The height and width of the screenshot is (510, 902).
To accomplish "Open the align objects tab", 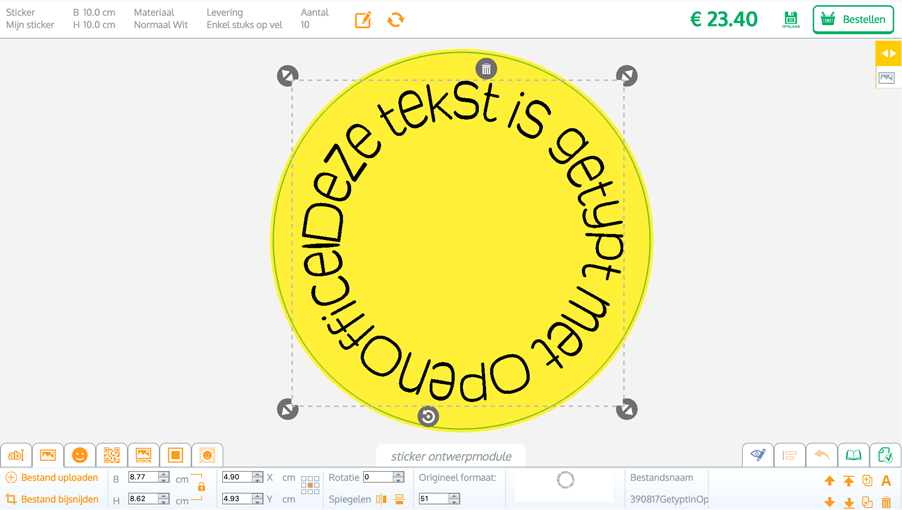I will (790, 455).
